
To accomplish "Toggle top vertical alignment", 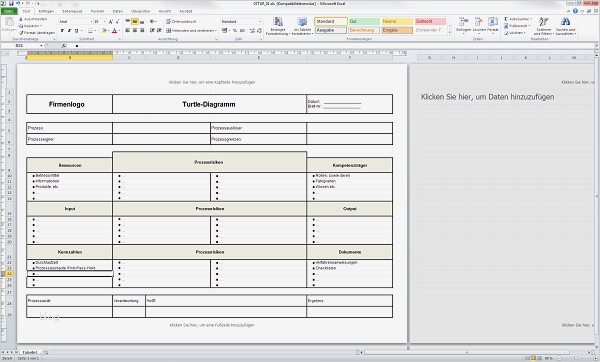I will point(128,22).
